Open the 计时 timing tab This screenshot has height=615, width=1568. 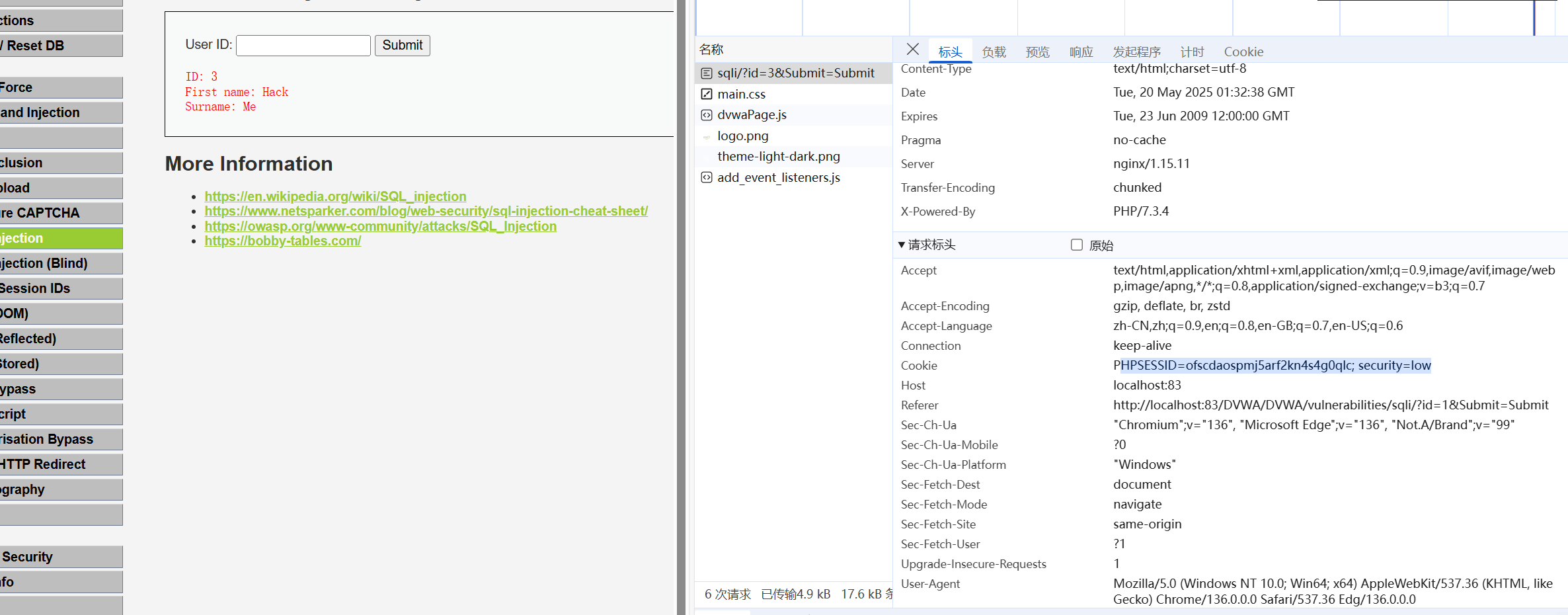pos(1192,52)
